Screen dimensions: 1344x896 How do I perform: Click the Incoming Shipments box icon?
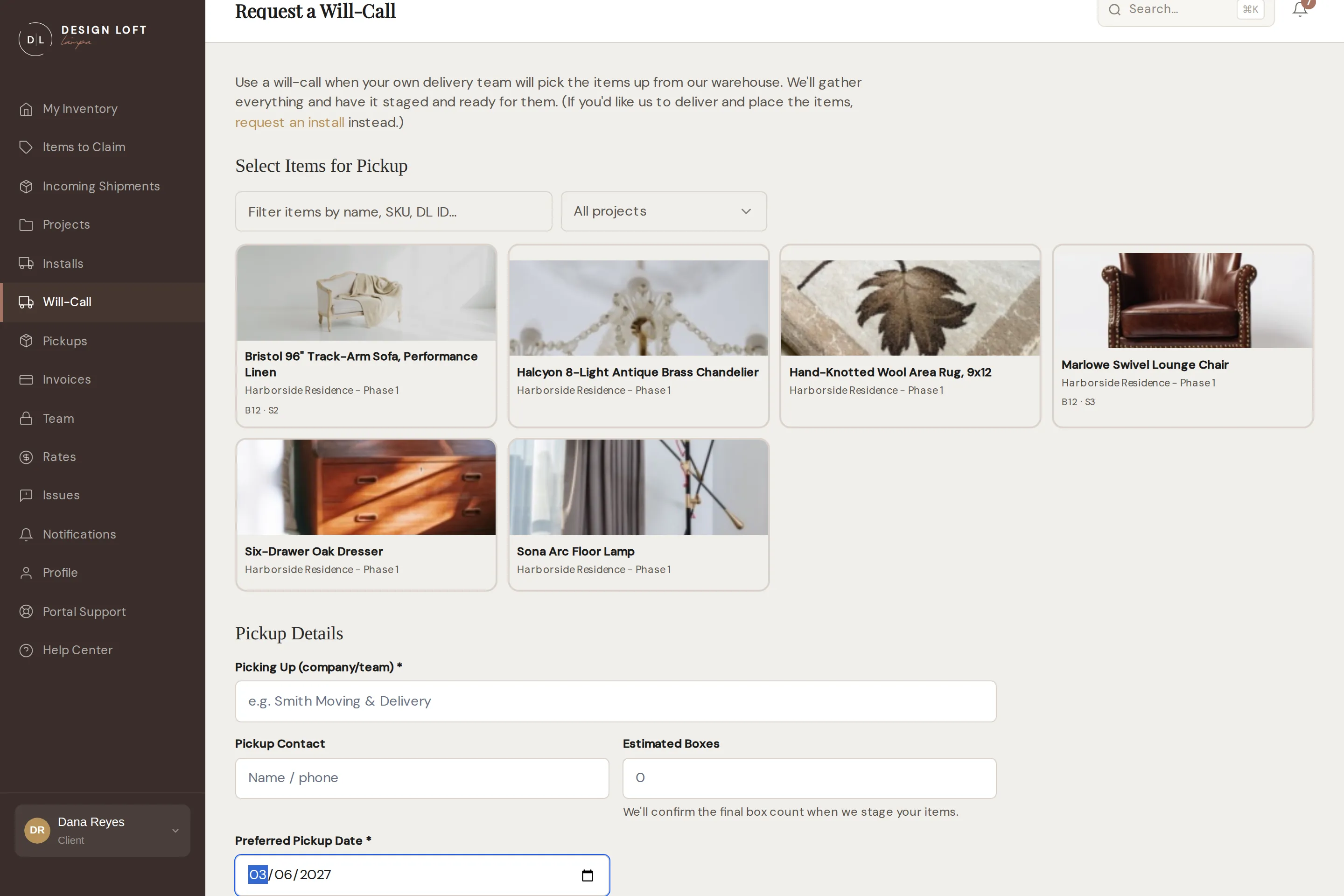(26, 186)
